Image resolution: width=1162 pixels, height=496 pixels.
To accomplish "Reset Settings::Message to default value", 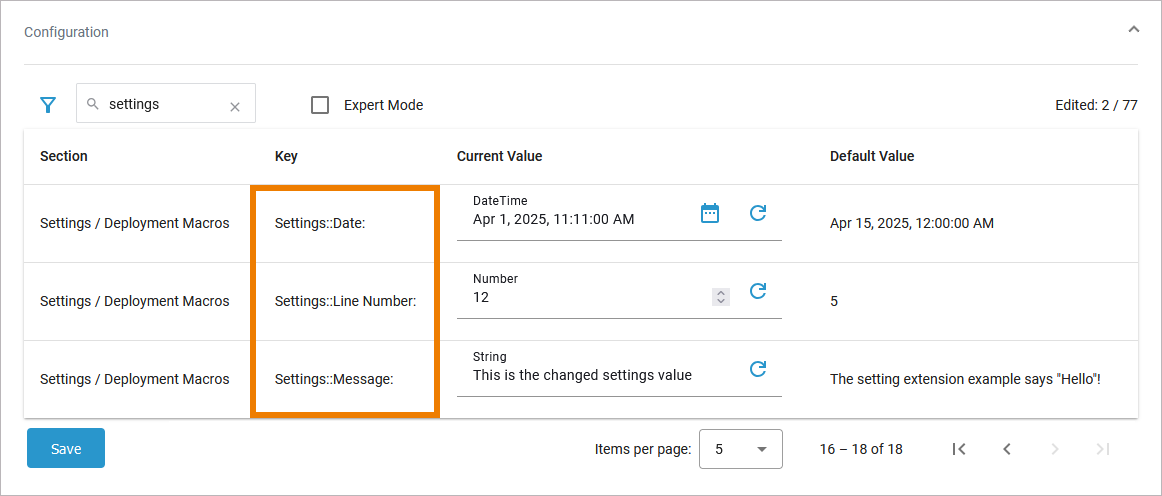I will (758, 369).
